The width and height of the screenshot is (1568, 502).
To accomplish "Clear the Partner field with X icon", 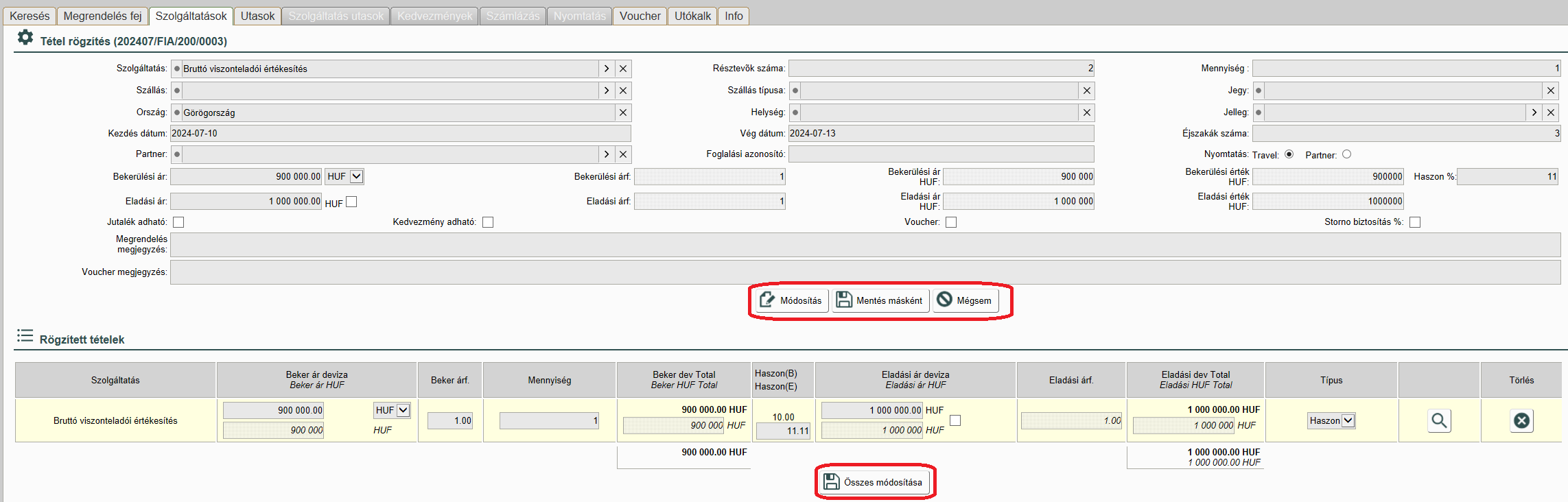I will tap(623, 154).
